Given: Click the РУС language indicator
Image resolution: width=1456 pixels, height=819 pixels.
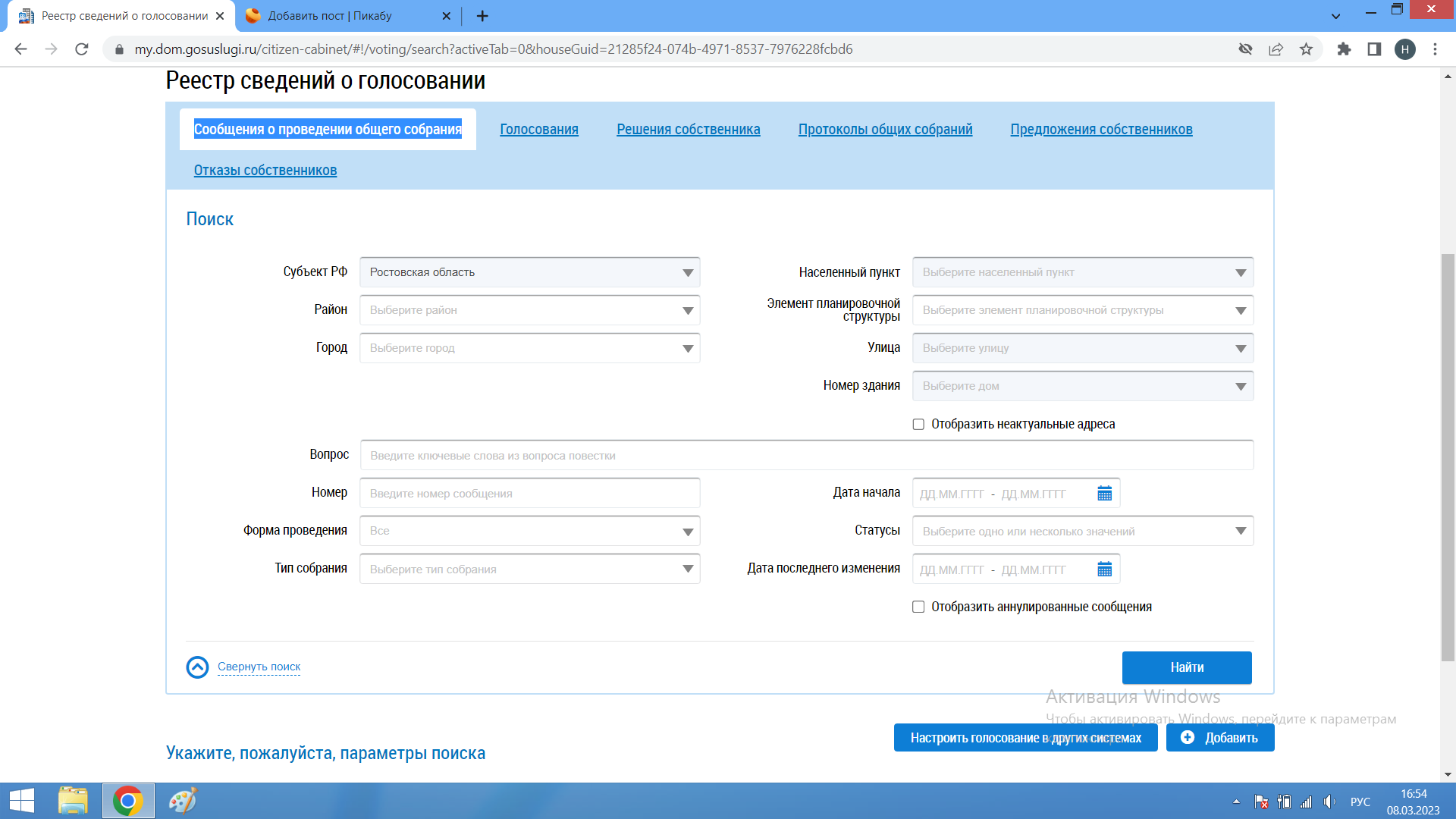Looking at the screenshot, I should [x=1360, y=802].
